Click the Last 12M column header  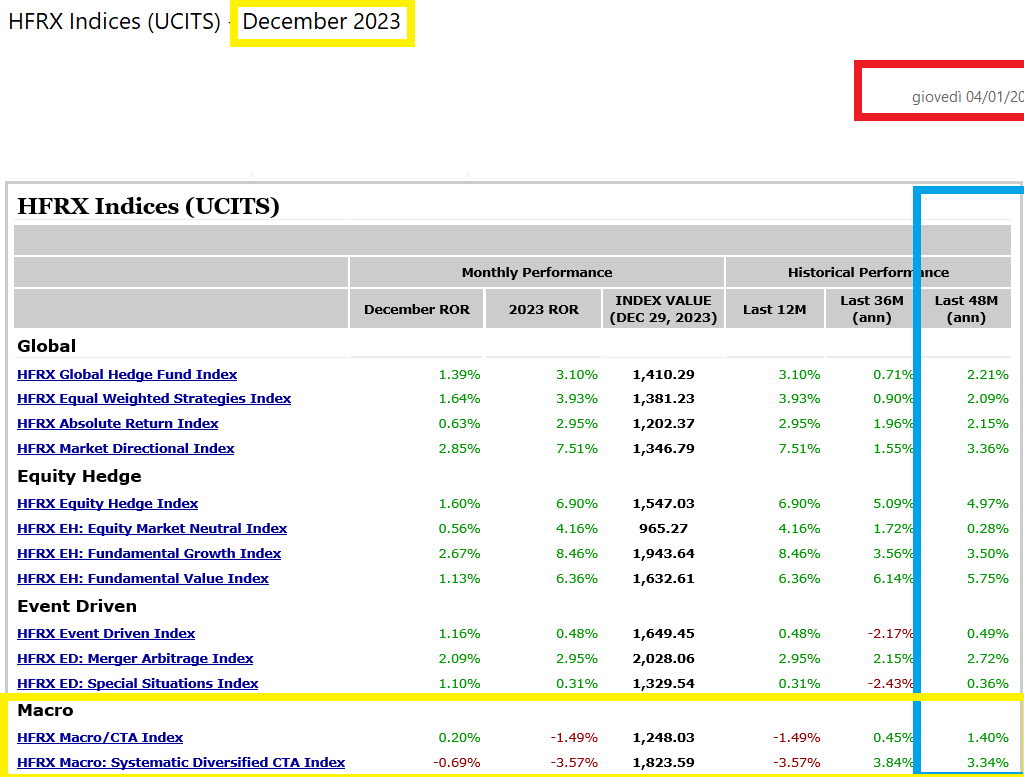775,309
